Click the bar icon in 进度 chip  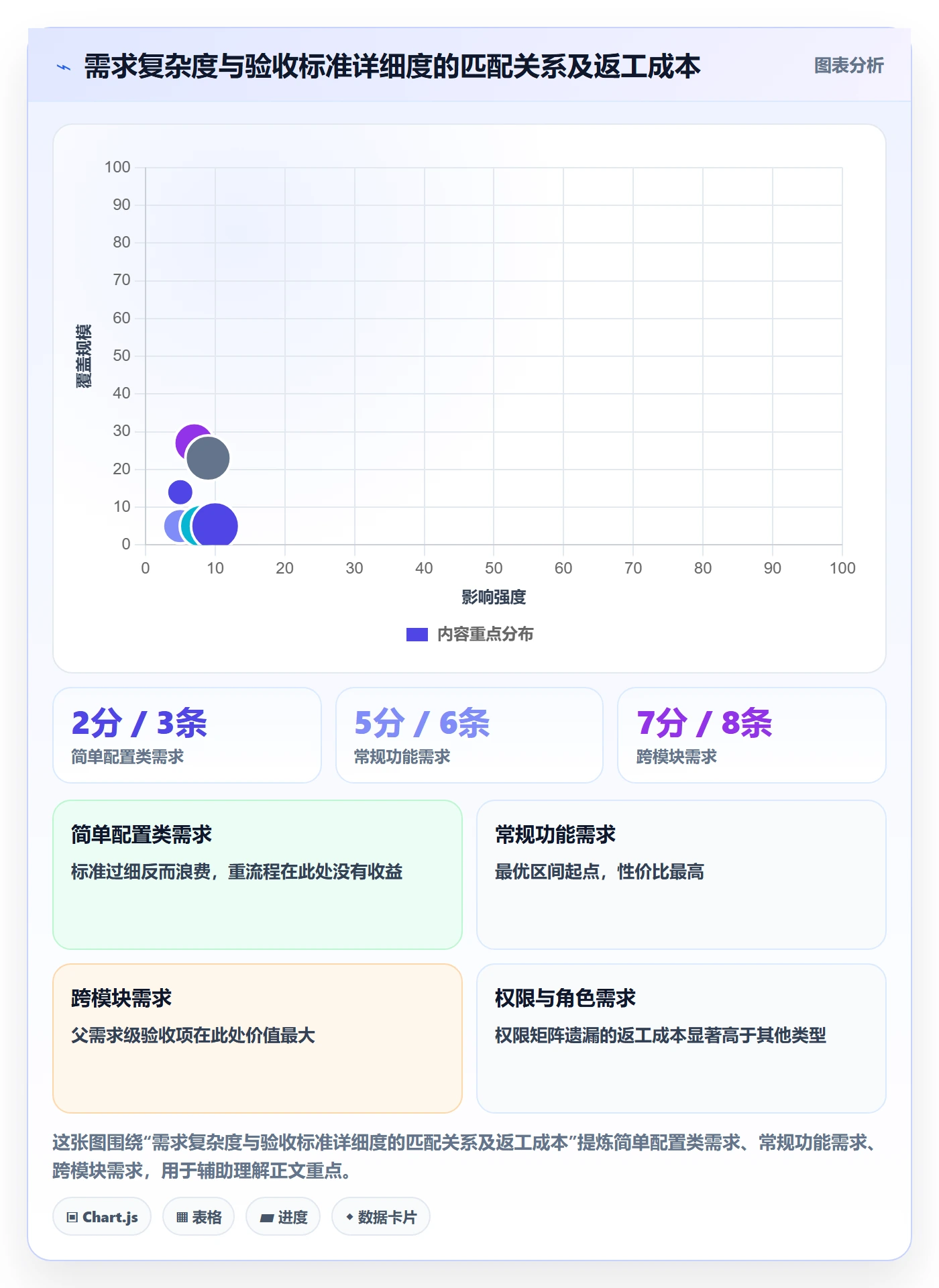point(266,1218)
